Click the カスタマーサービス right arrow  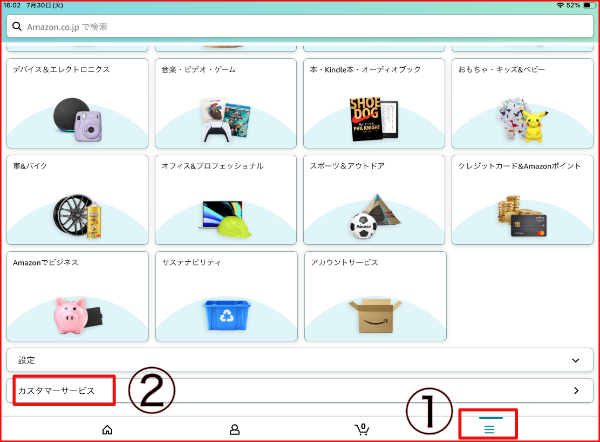click(x=576, y=390)
